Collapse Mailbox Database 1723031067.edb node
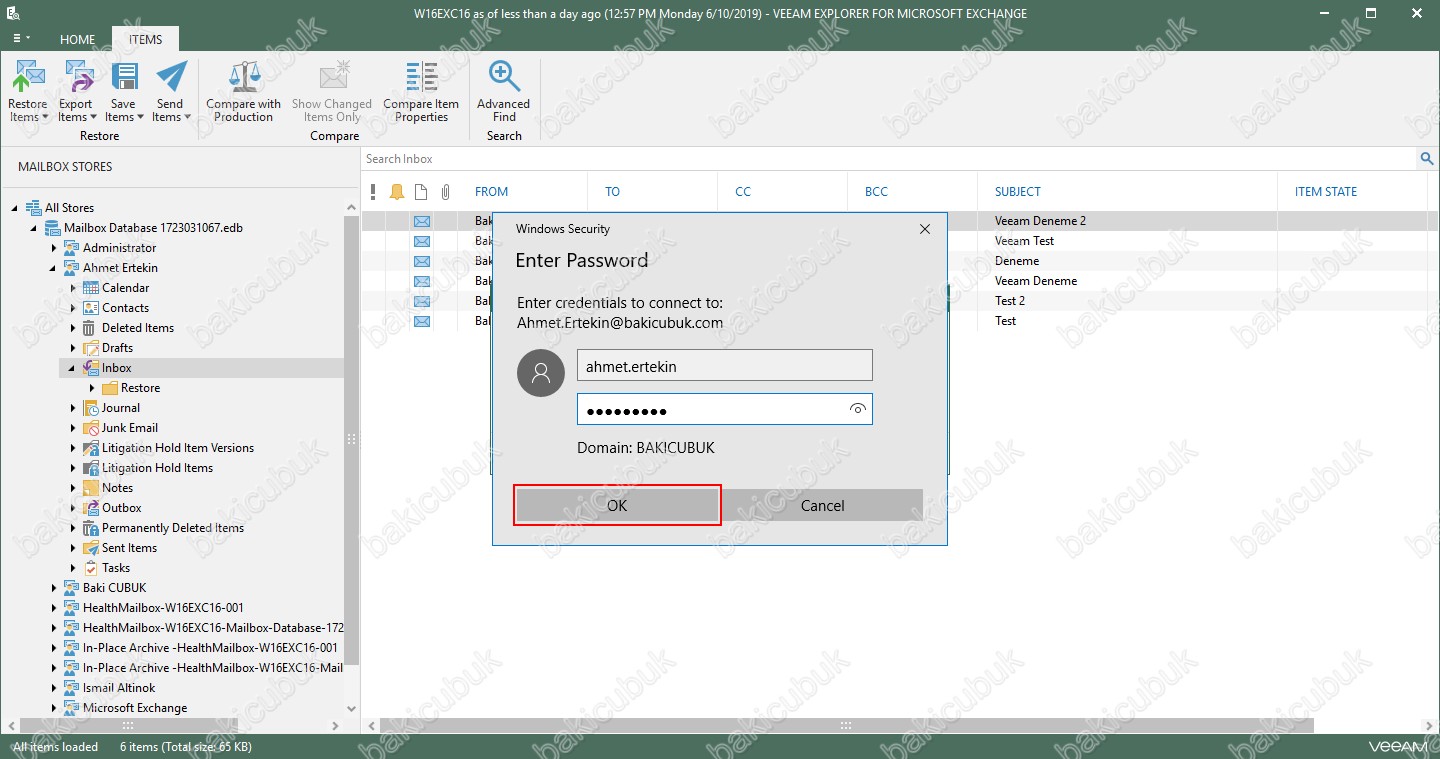1440x759 pixels. (x=34, y=228)
